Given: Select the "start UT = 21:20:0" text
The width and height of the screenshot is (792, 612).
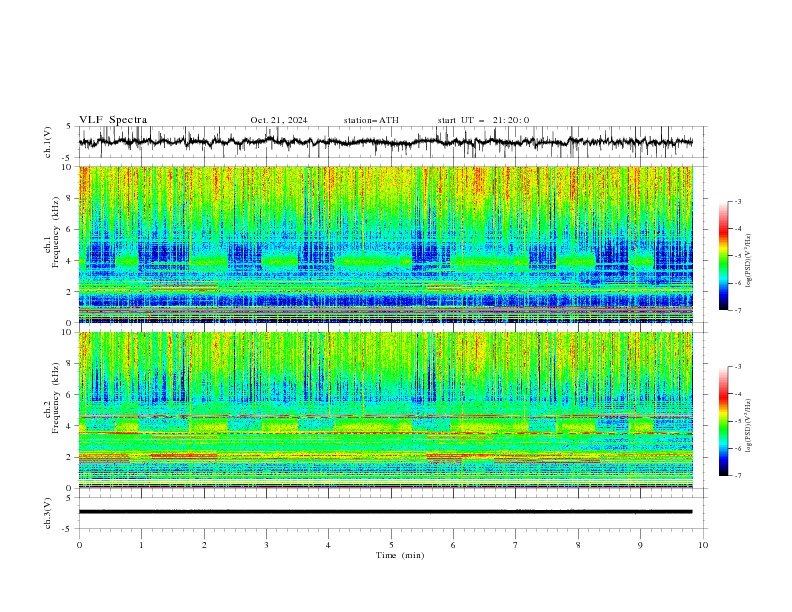Looking at the screenshot, I should [x=483, y=120].
